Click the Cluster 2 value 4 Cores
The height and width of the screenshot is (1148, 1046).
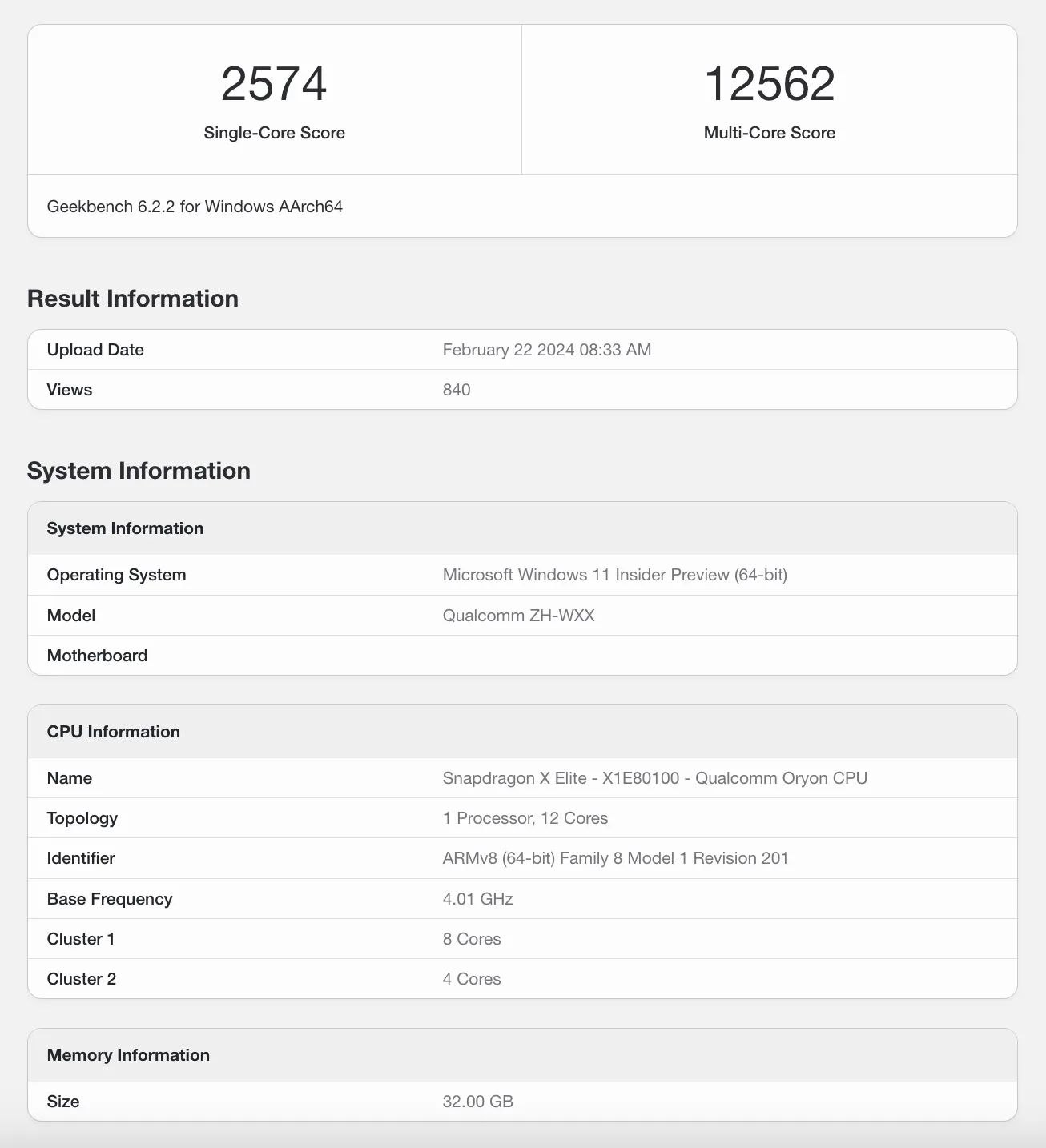472,979
